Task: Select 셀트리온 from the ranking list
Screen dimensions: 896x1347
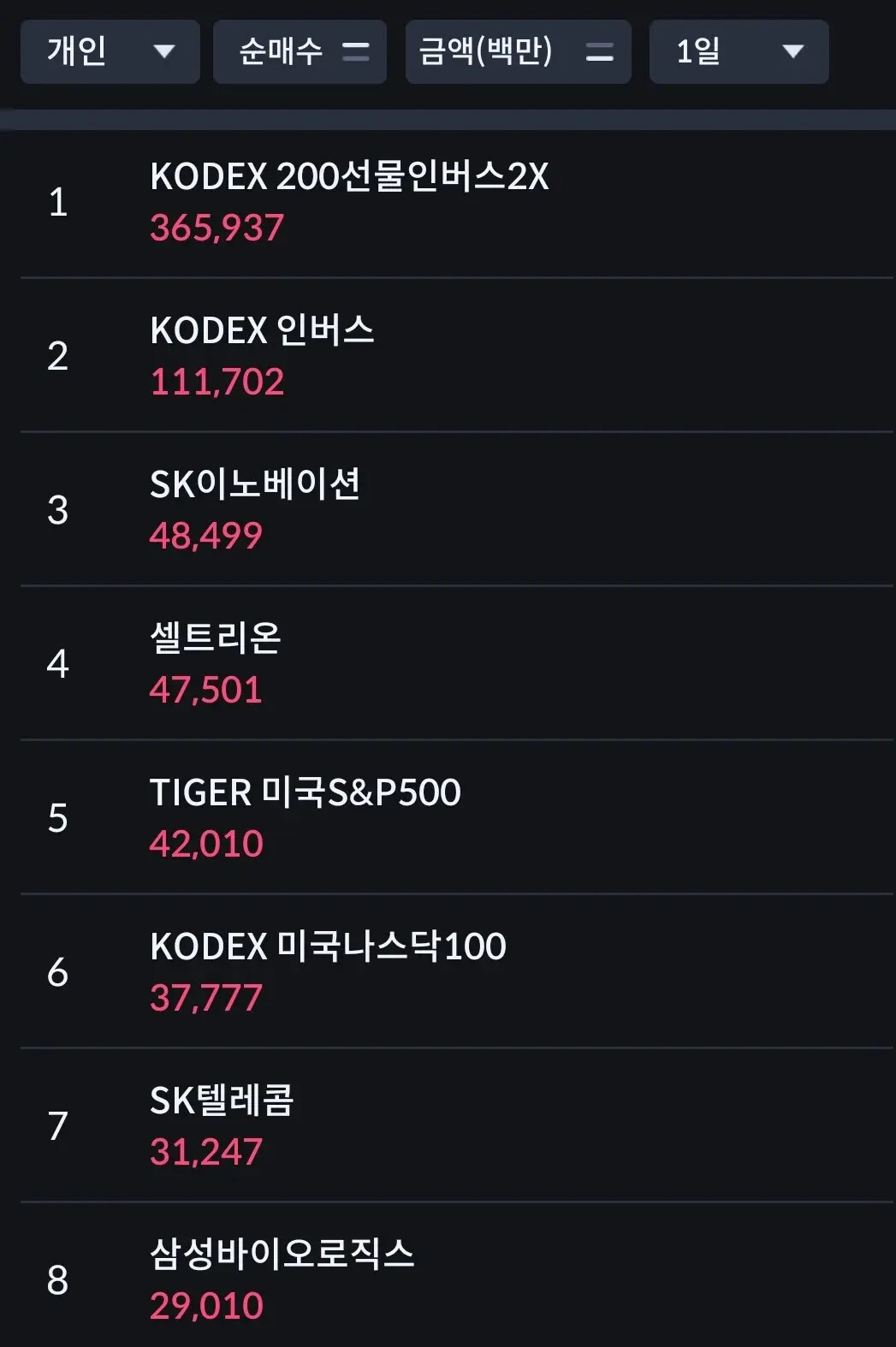Action: click(x=457, y=663)
